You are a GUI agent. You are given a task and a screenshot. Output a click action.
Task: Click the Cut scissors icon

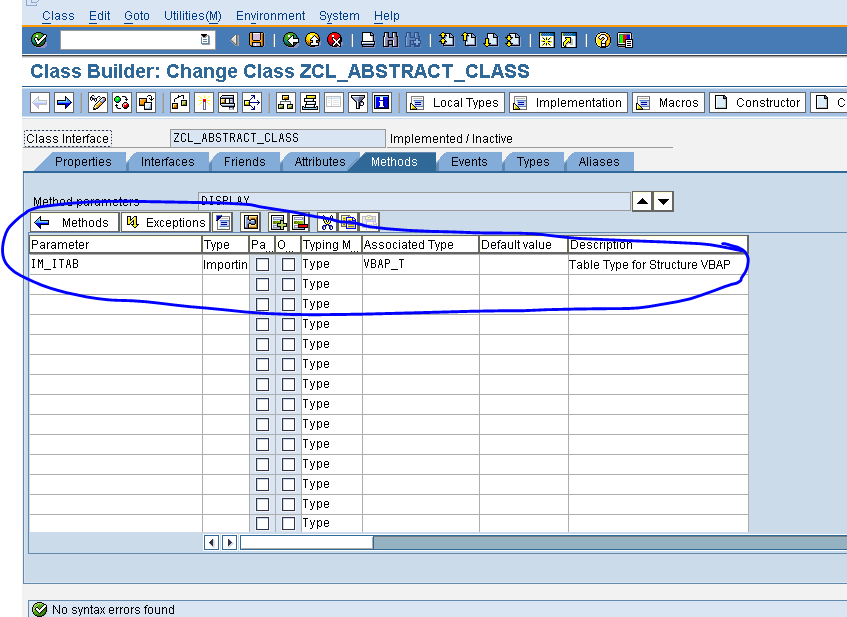(327, 222)
